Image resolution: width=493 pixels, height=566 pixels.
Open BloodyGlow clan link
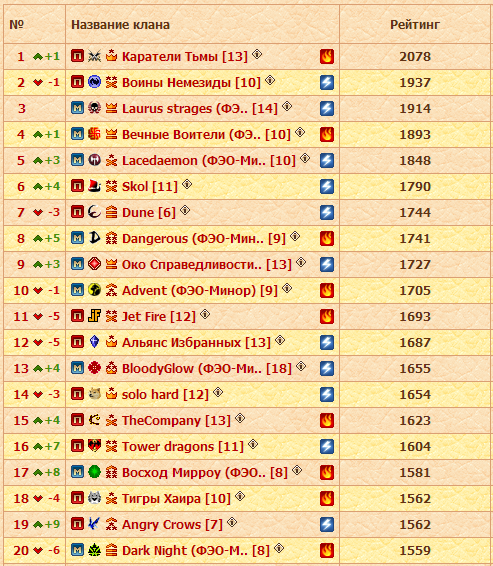click(207, 369)
